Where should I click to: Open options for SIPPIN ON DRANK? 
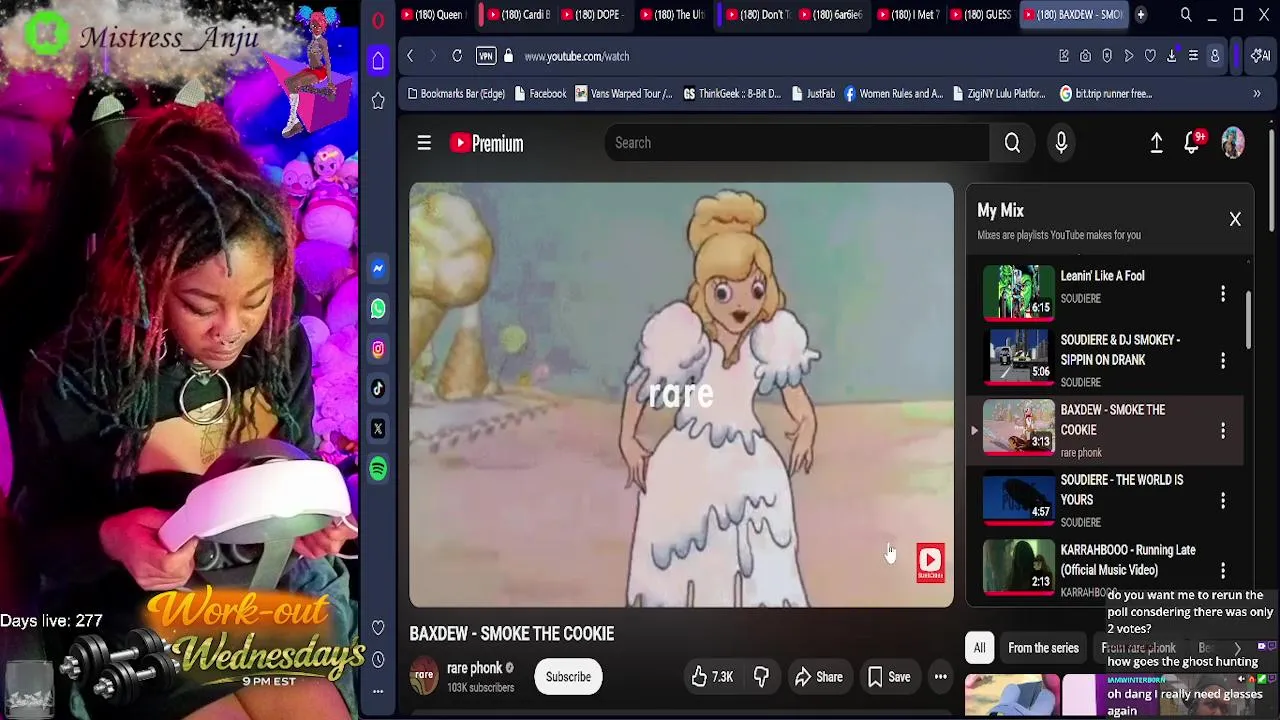click(1222, 360)
